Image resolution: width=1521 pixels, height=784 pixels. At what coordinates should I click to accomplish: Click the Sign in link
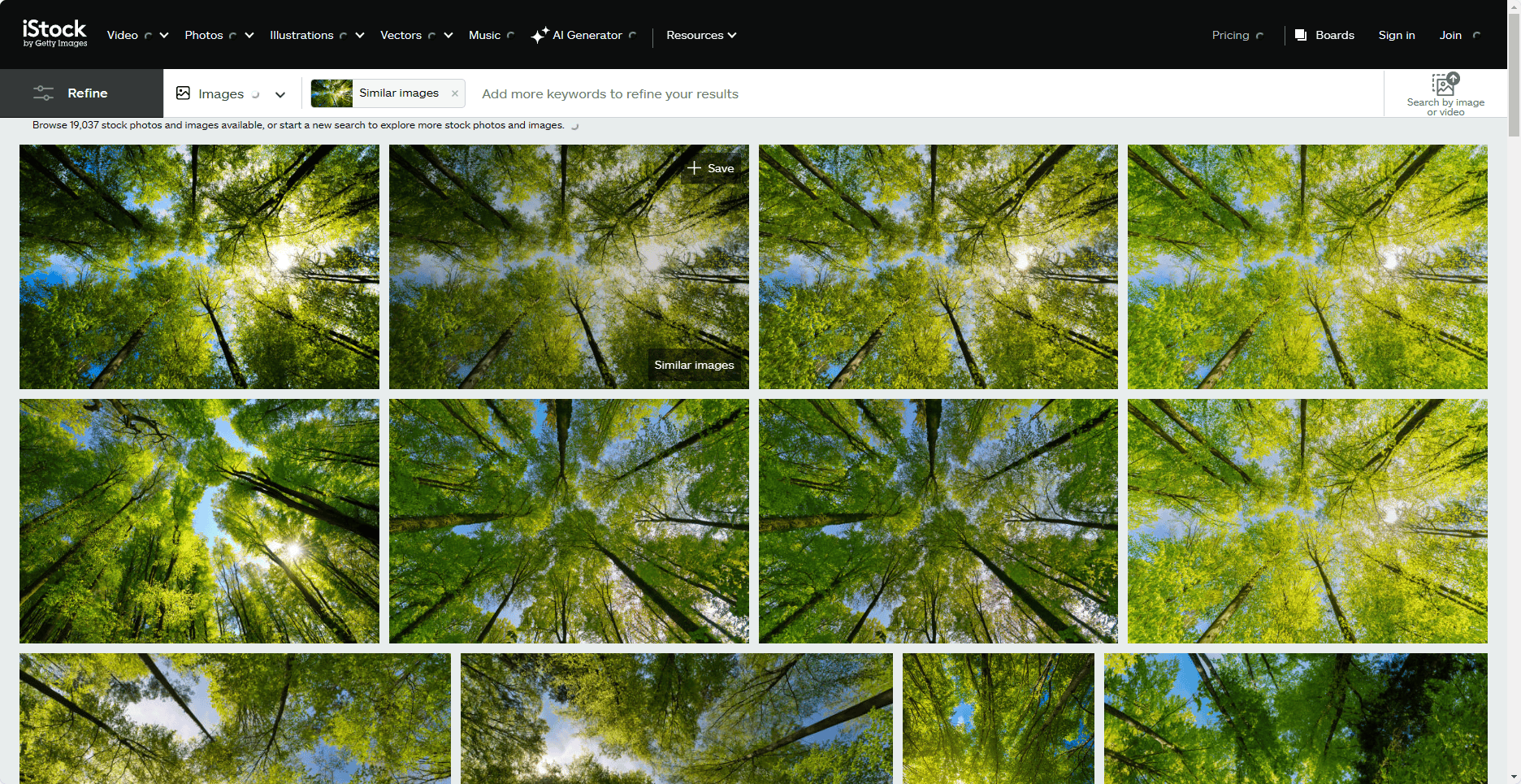click(x=1396, y=35)
